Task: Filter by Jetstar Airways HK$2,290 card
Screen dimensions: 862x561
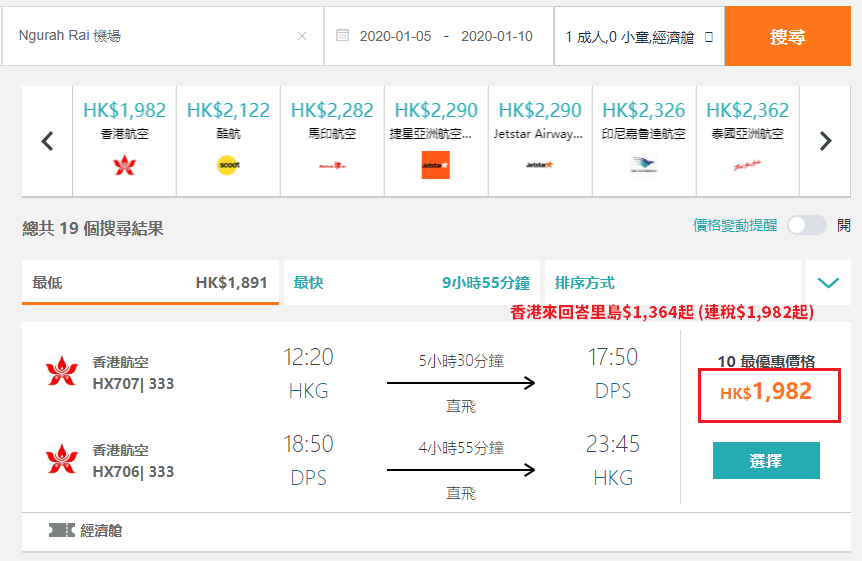Action: point(540,141)
